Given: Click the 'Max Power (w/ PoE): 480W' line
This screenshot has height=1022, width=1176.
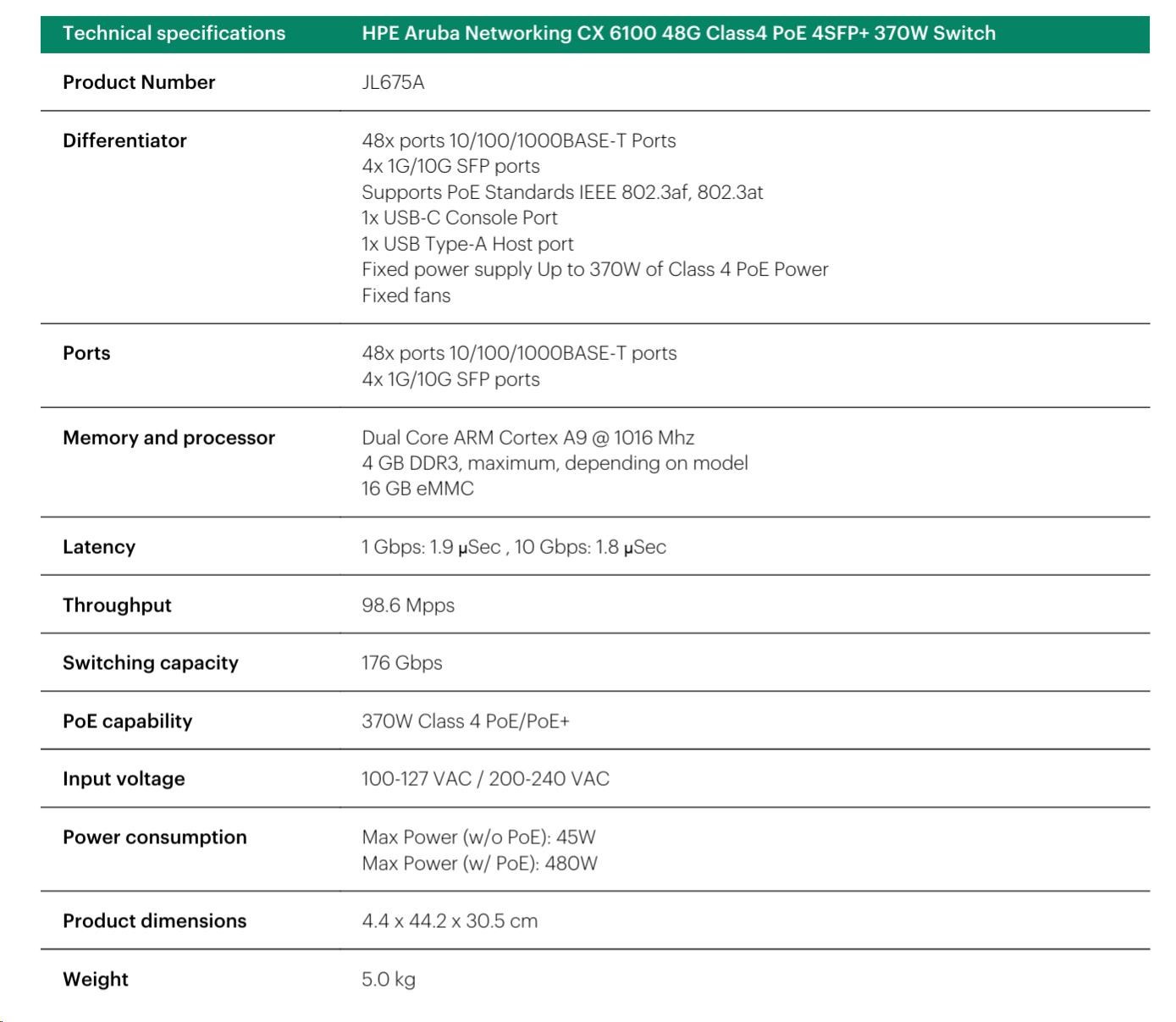Looking at the screenshot, I should (479, 864).
